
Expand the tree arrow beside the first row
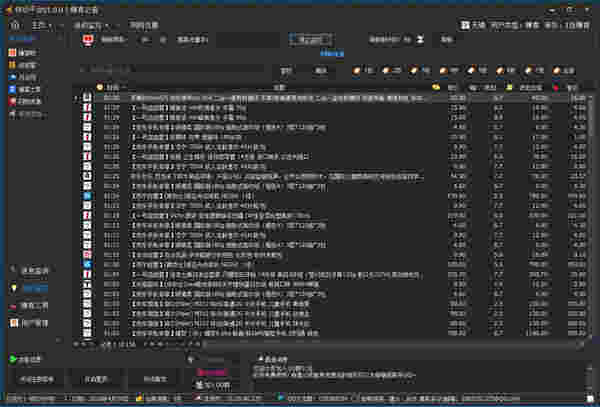(x=77, y=98)
